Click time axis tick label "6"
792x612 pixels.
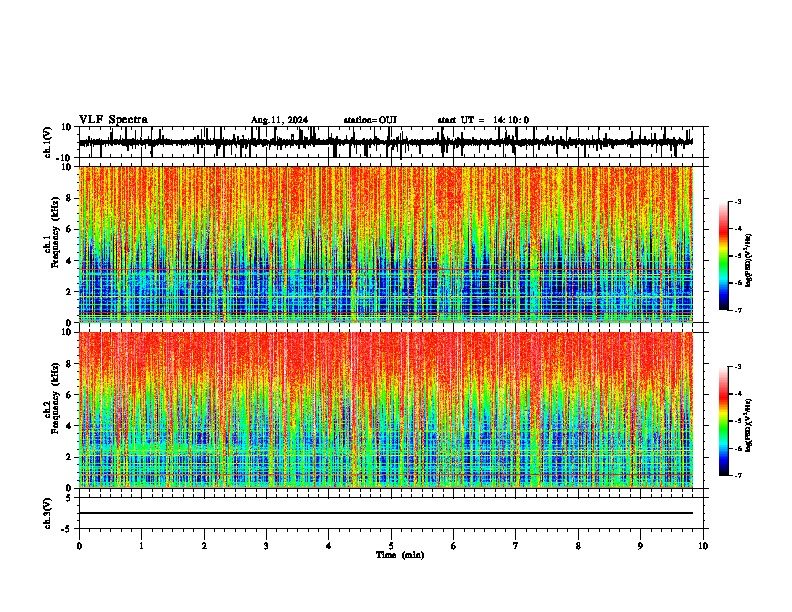pos(454,546)
